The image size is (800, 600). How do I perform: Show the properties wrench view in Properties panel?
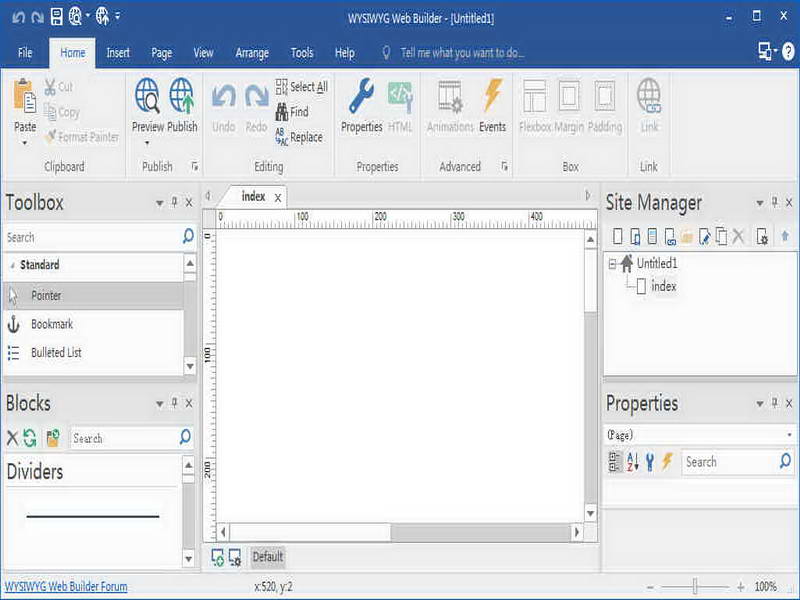pos(649,462)
